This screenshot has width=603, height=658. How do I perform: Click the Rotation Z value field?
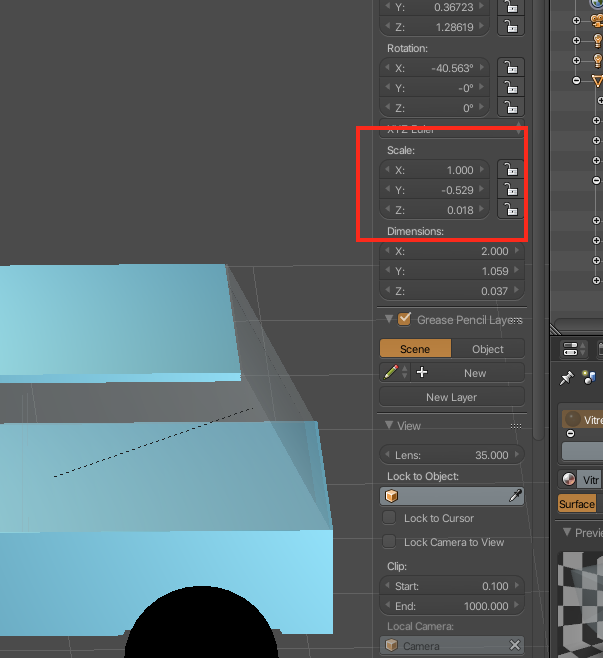point(434,108)
